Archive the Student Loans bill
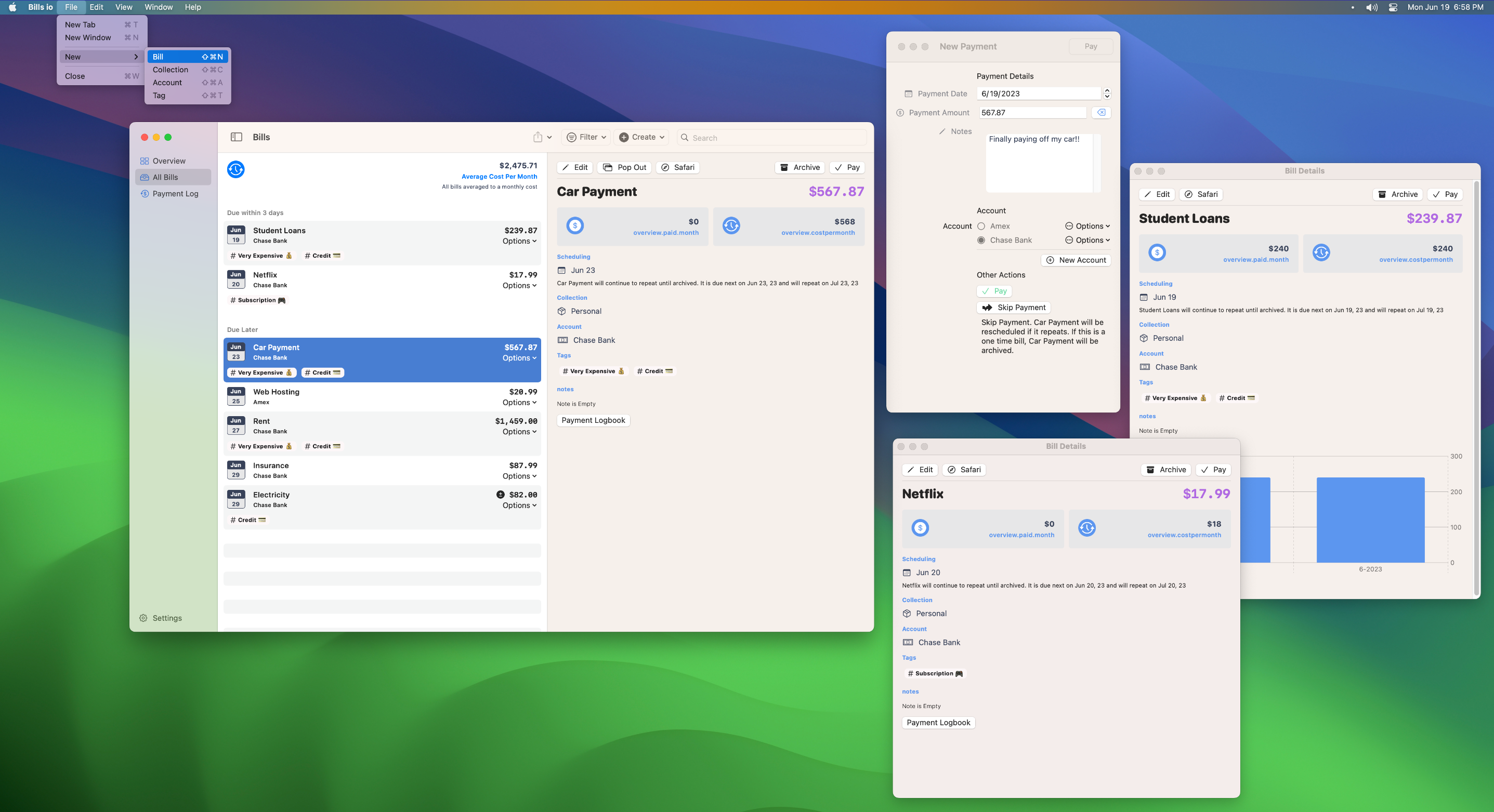 click(1398, 194)
